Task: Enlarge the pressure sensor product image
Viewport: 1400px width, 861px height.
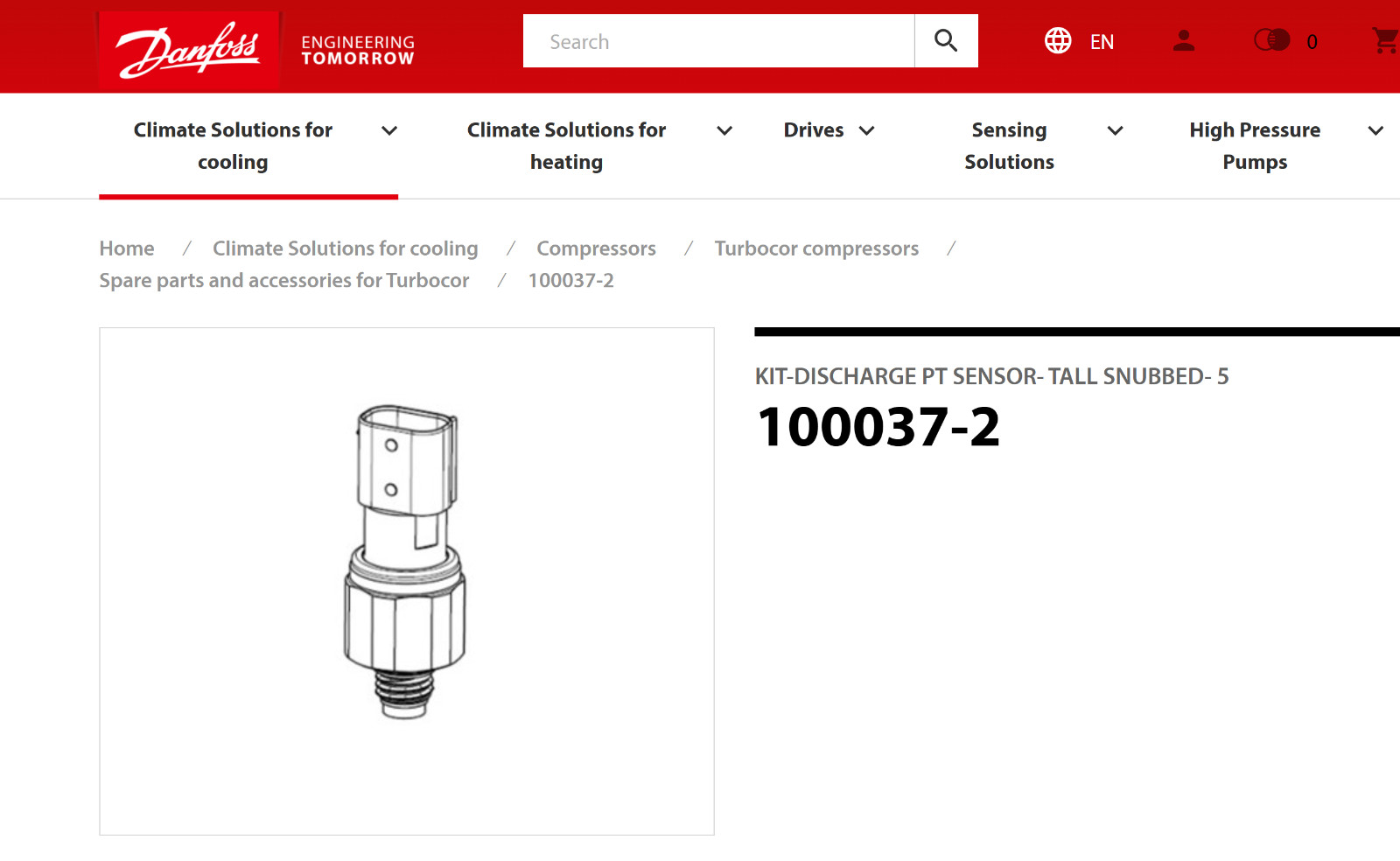Action: pos(406,581)
